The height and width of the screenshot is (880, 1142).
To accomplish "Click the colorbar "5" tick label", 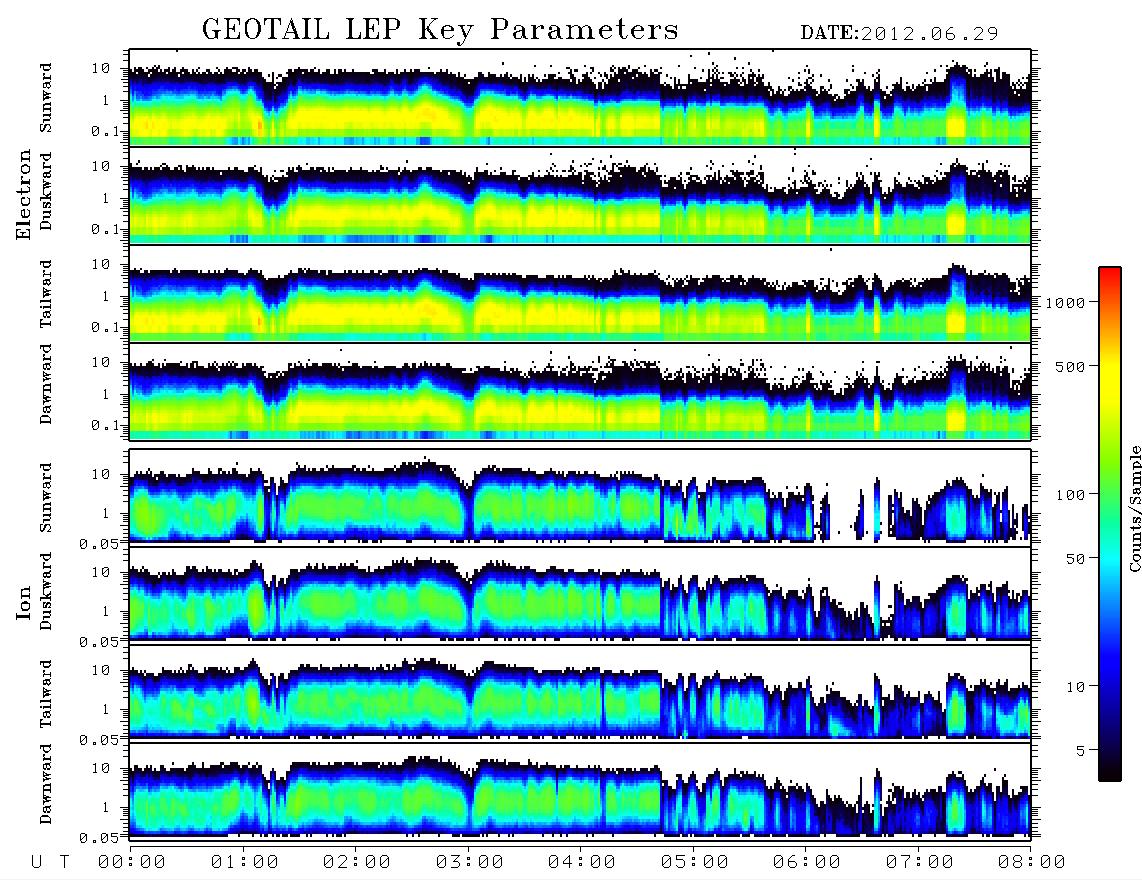I will pyautogui.click(x=1079, y=750).
